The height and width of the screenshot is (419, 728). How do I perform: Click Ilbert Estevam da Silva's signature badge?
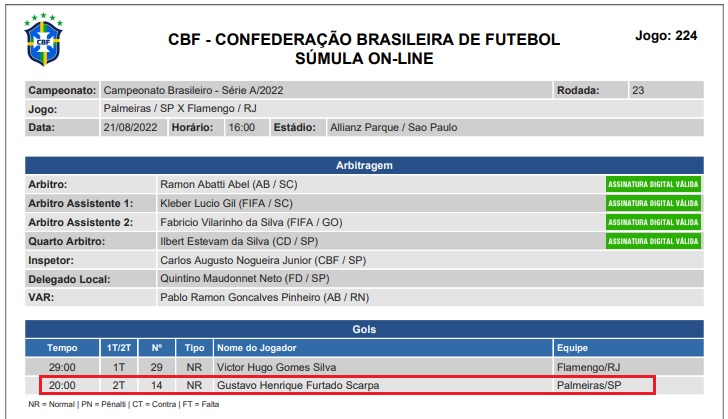pyautogui.click(x=653, y=241)
